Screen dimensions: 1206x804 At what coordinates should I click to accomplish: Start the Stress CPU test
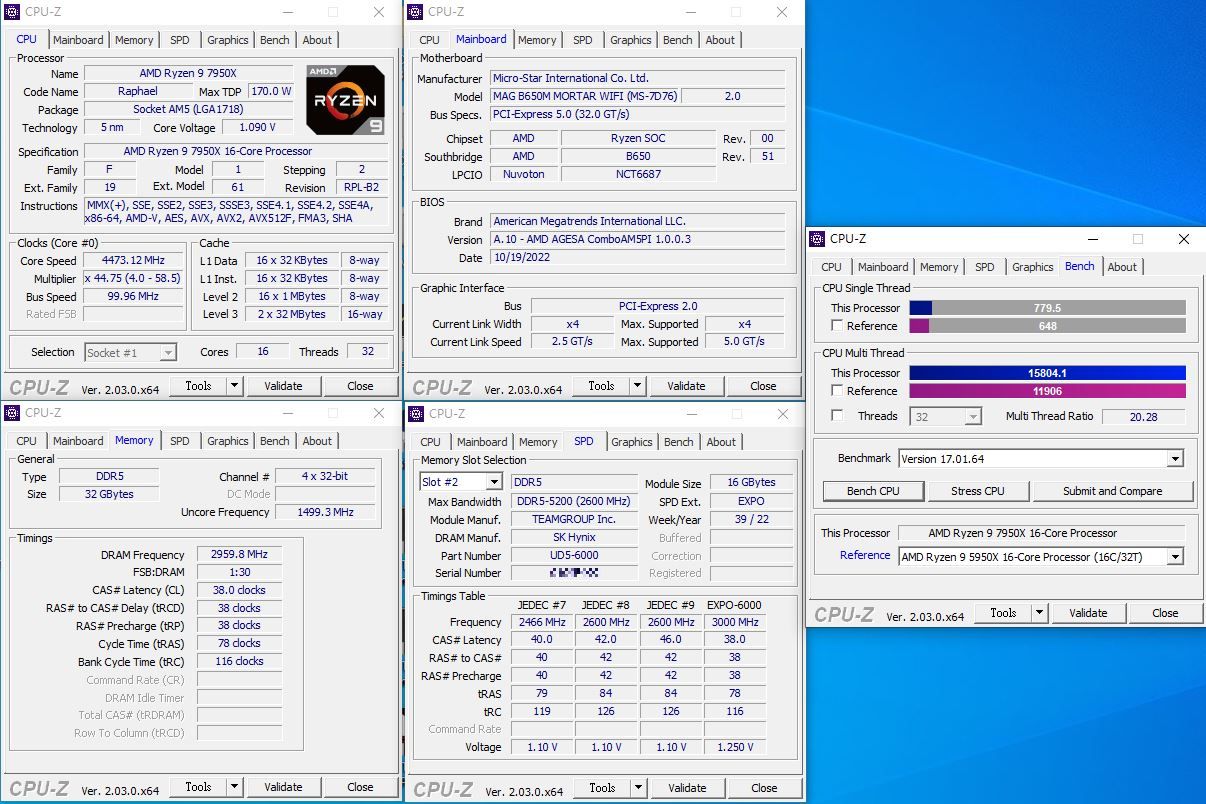pyautogui.click(x=978, y=491)
